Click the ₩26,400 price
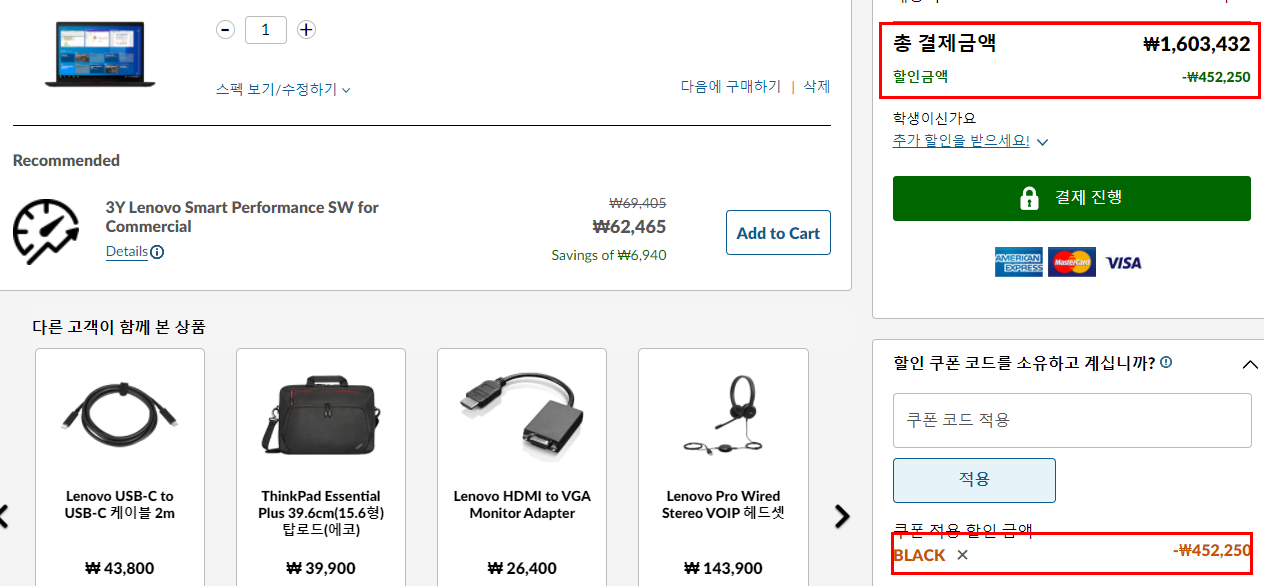Image resolution: width=1264 pixels, height=586 pixels. point(522,569)
